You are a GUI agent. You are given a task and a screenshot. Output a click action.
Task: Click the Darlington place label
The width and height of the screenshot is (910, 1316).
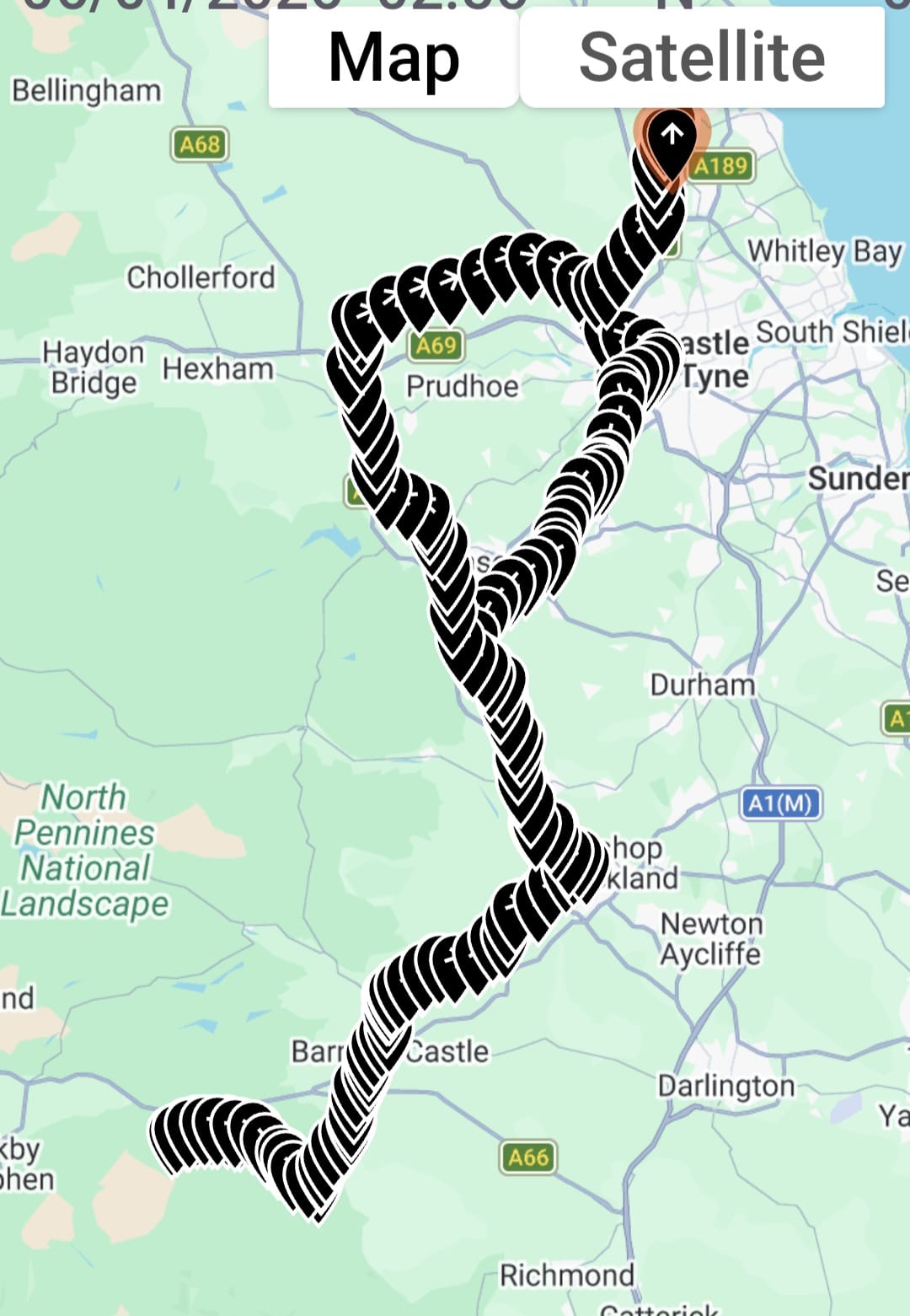[726, 1086]
